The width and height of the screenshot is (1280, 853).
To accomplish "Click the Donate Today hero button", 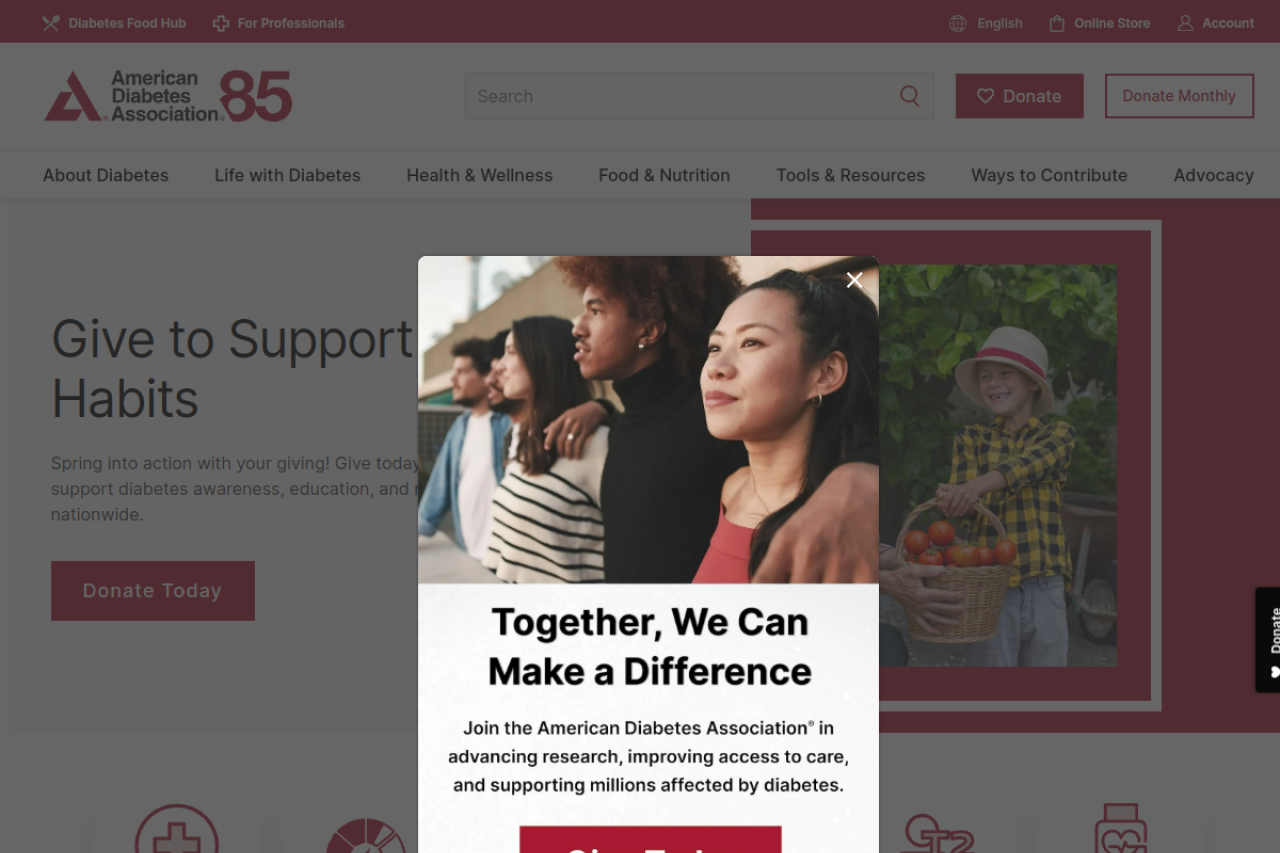I will (x=153, y=591).
